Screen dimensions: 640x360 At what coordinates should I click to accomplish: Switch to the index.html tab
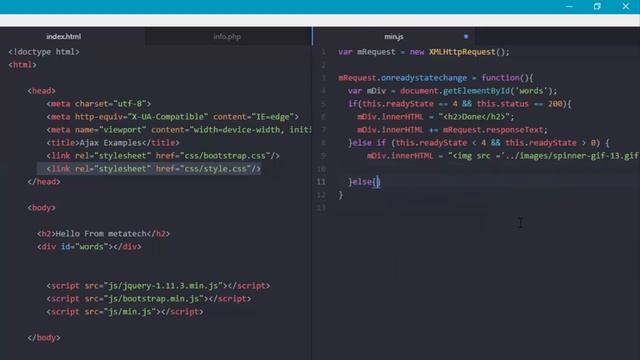pyautogui.click(x=64, y=36)
